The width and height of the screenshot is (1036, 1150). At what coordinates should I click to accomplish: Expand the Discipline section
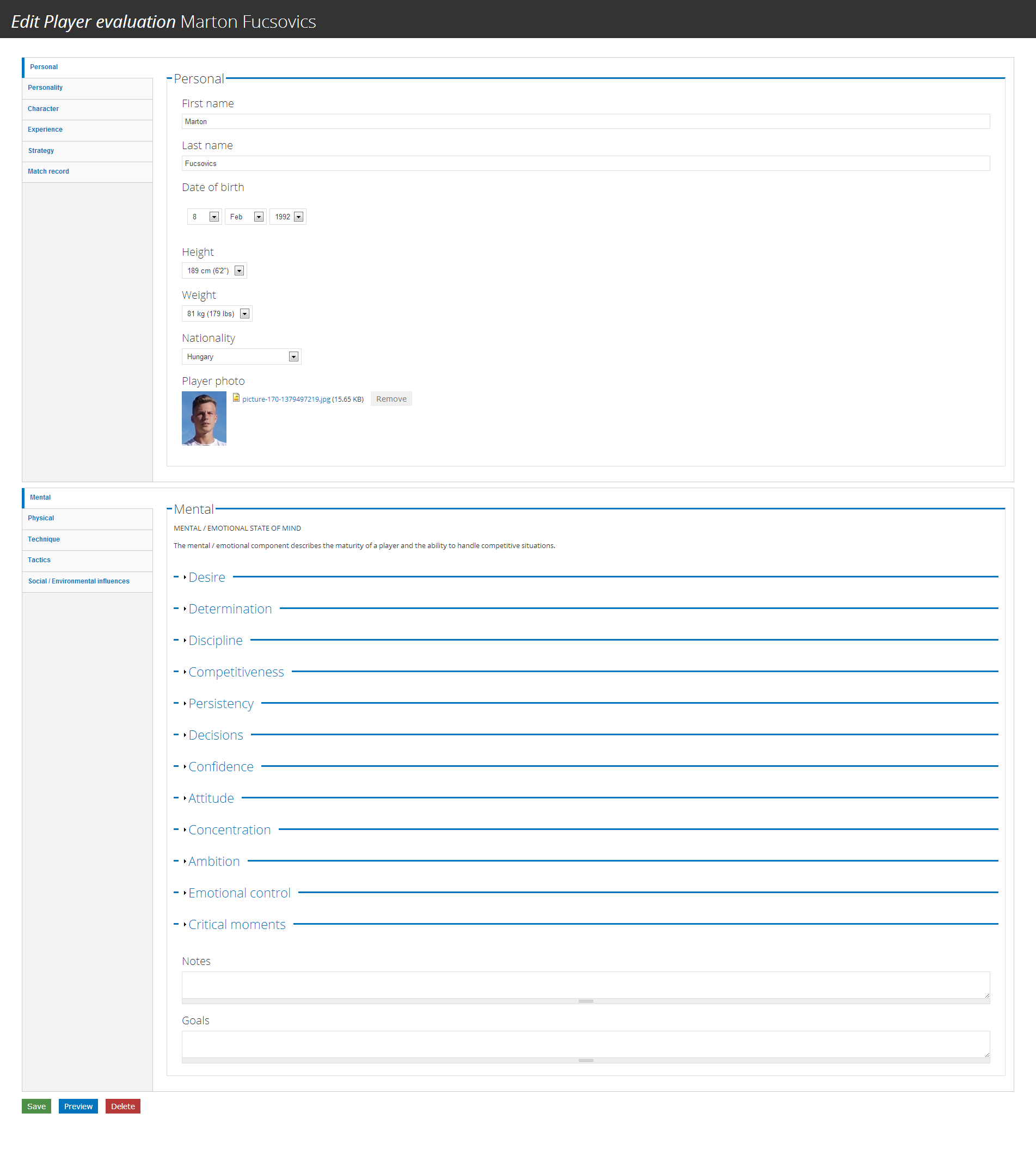(x=215, y=641)
